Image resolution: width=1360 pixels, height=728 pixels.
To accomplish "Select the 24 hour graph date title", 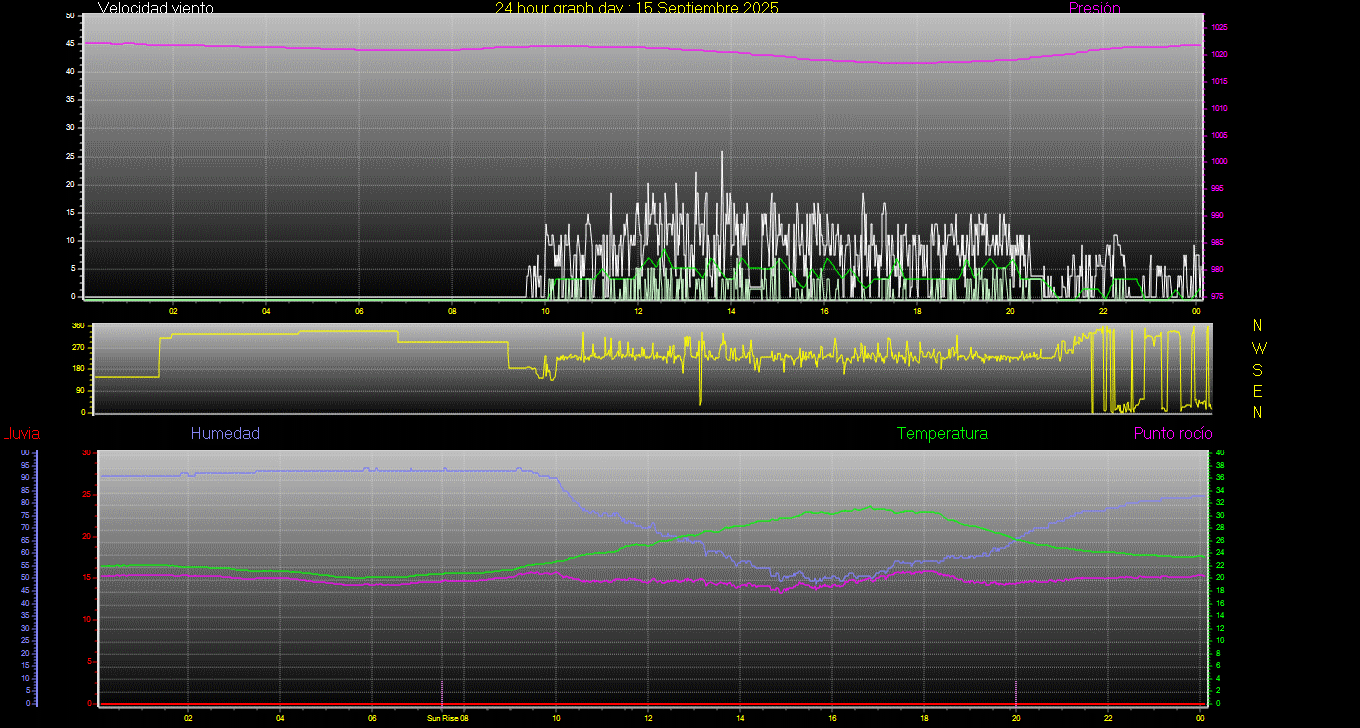I will [x=636, y=8].
